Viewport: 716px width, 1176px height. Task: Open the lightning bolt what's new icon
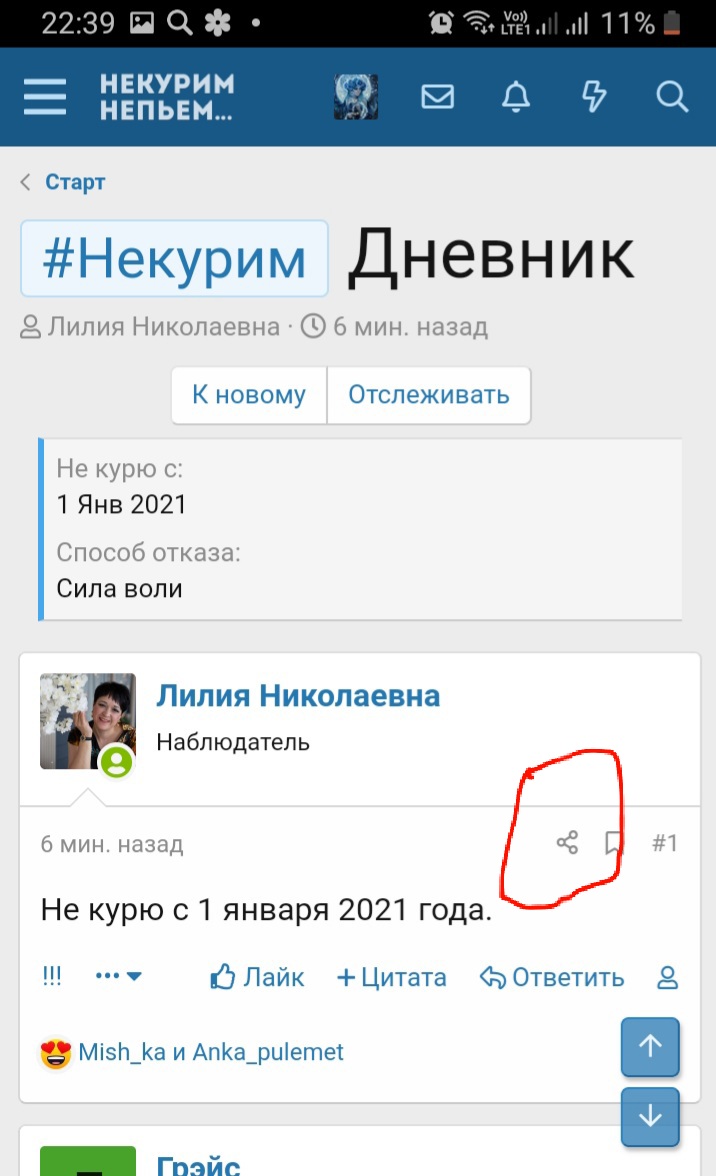595,97
